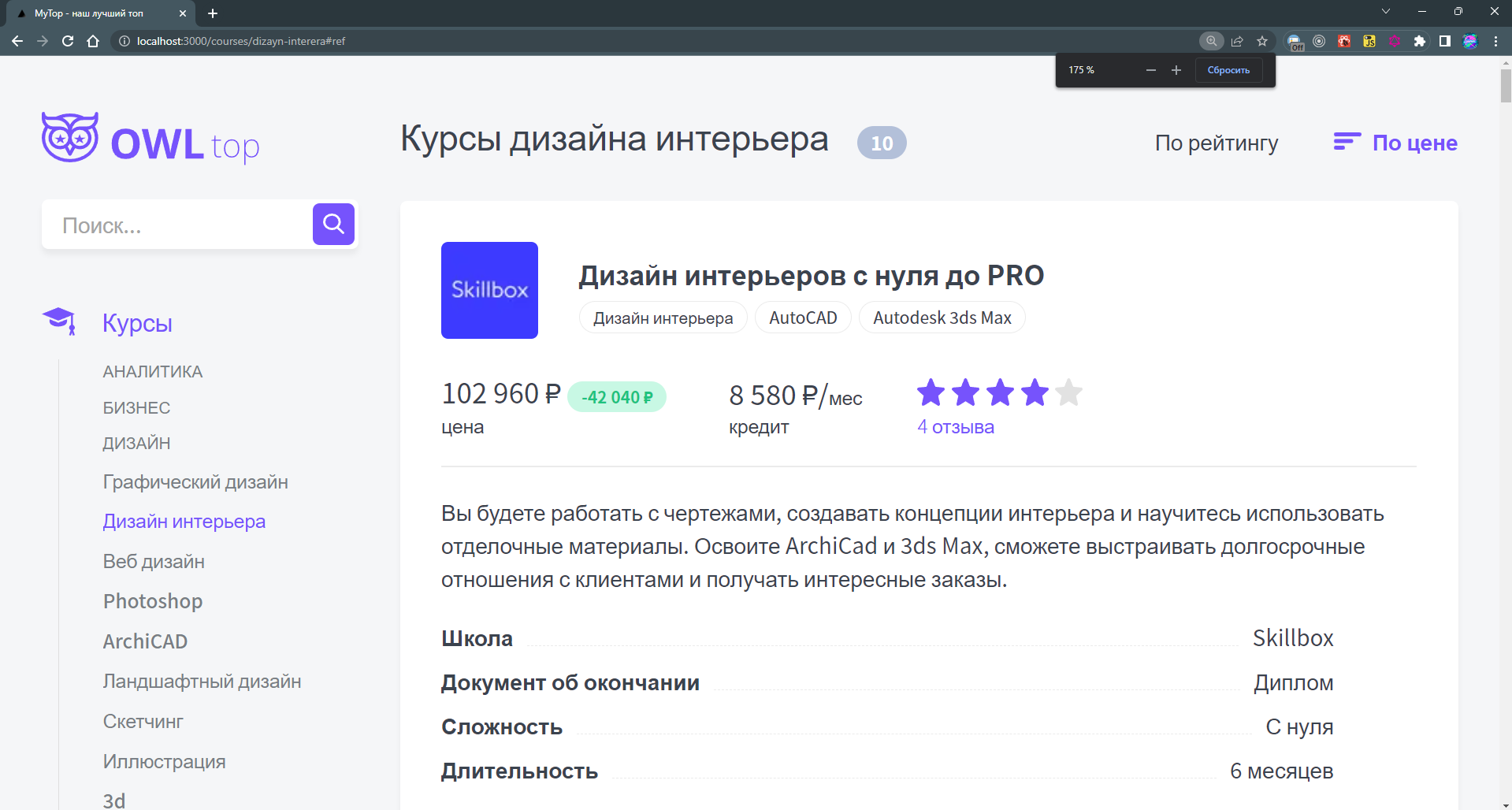
Task: Click the AutoCAD tag chip
Action: (x=803, y=318)
